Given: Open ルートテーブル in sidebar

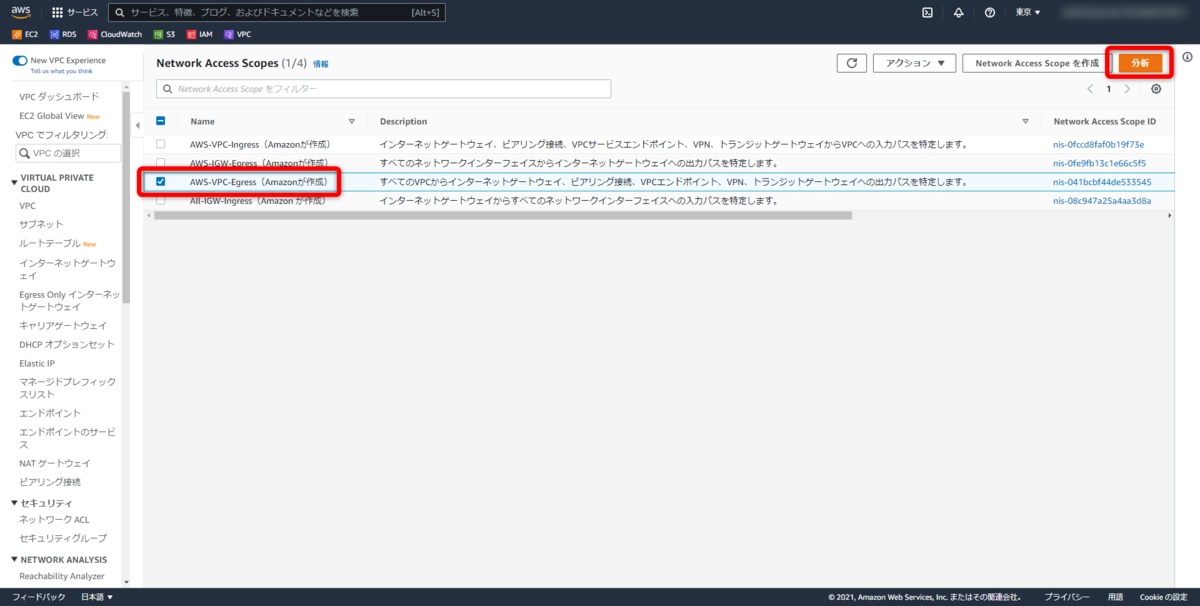Looking at the screenshot, I should coord(50,243).
